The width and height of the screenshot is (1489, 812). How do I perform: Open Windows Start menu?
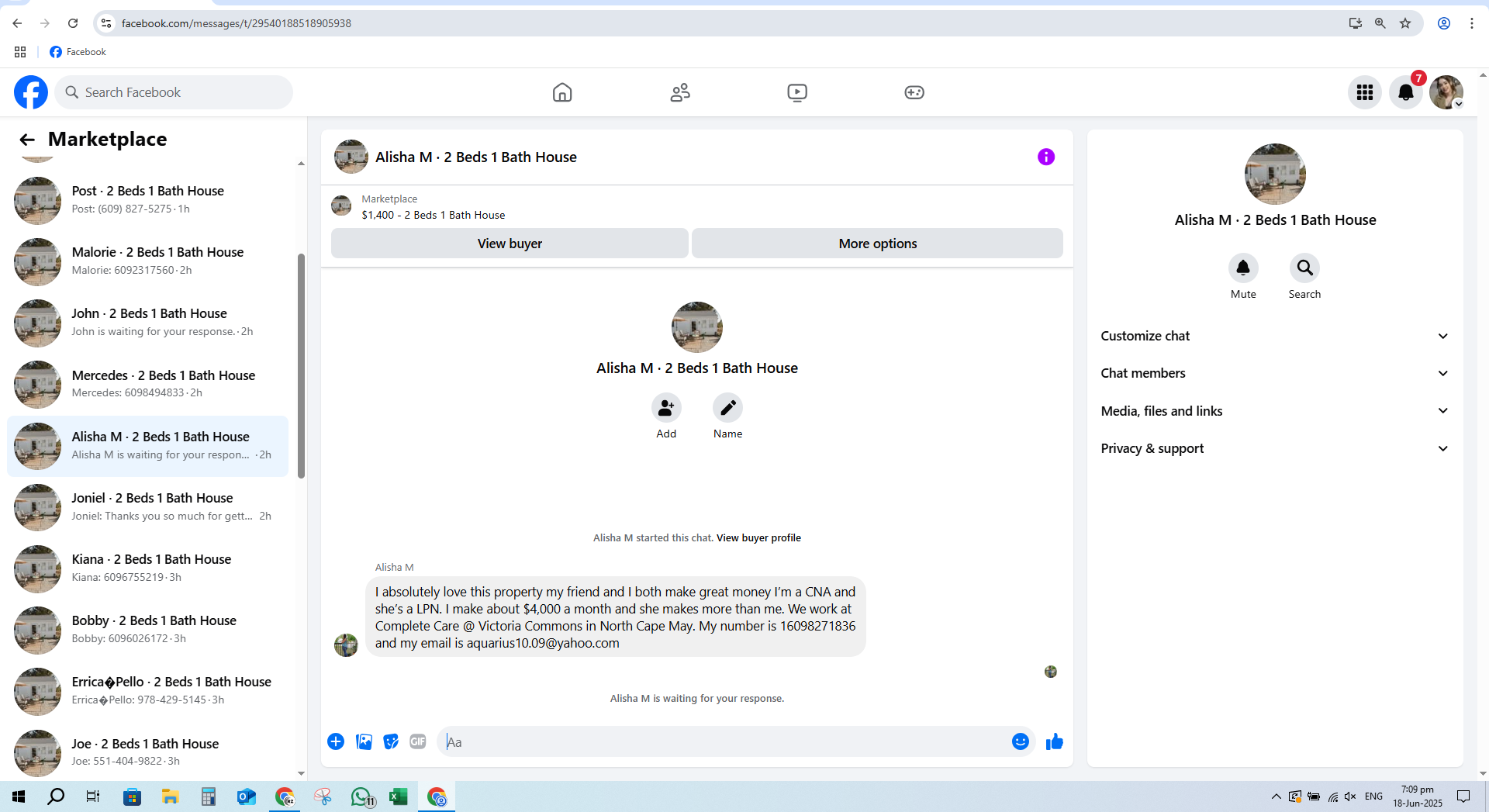[x=19, y=796]
